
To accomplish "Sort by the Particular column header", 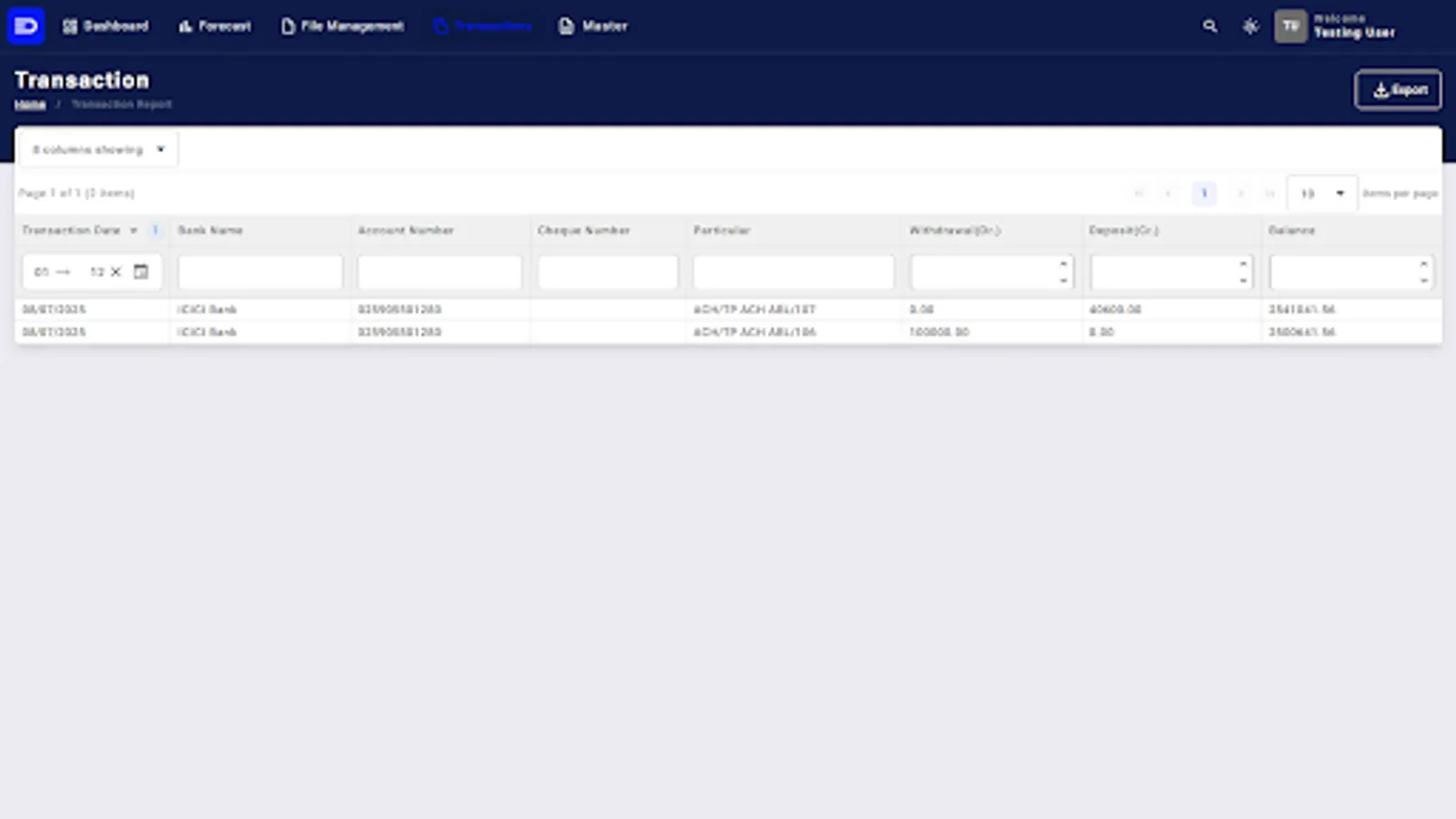I will click(722, 230).
